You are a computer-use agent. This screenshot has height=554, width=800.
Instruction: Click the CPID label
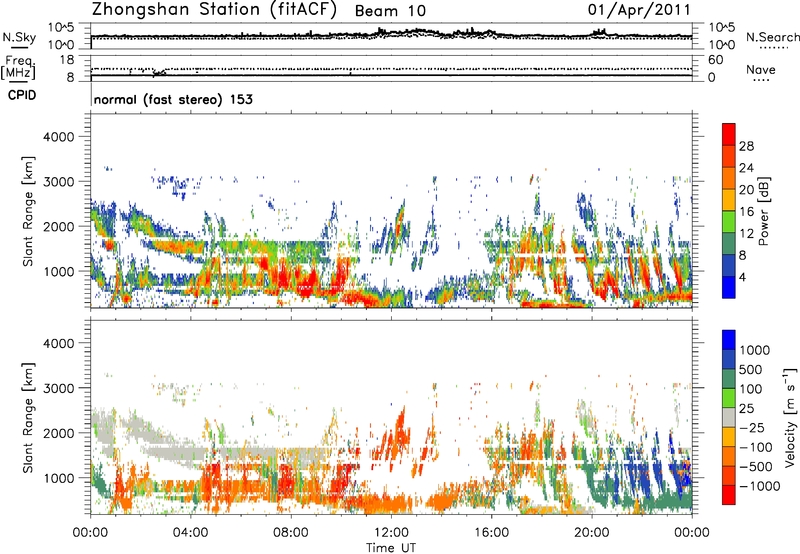(x=22, y=95)
